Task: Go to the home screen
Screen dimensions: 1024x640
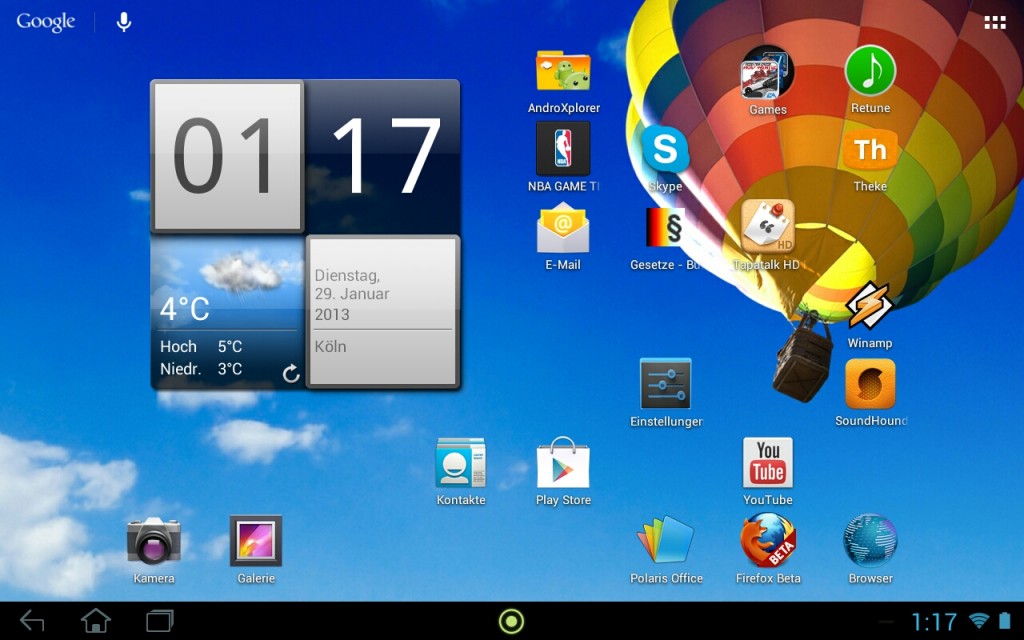Action: coord(95,620)
